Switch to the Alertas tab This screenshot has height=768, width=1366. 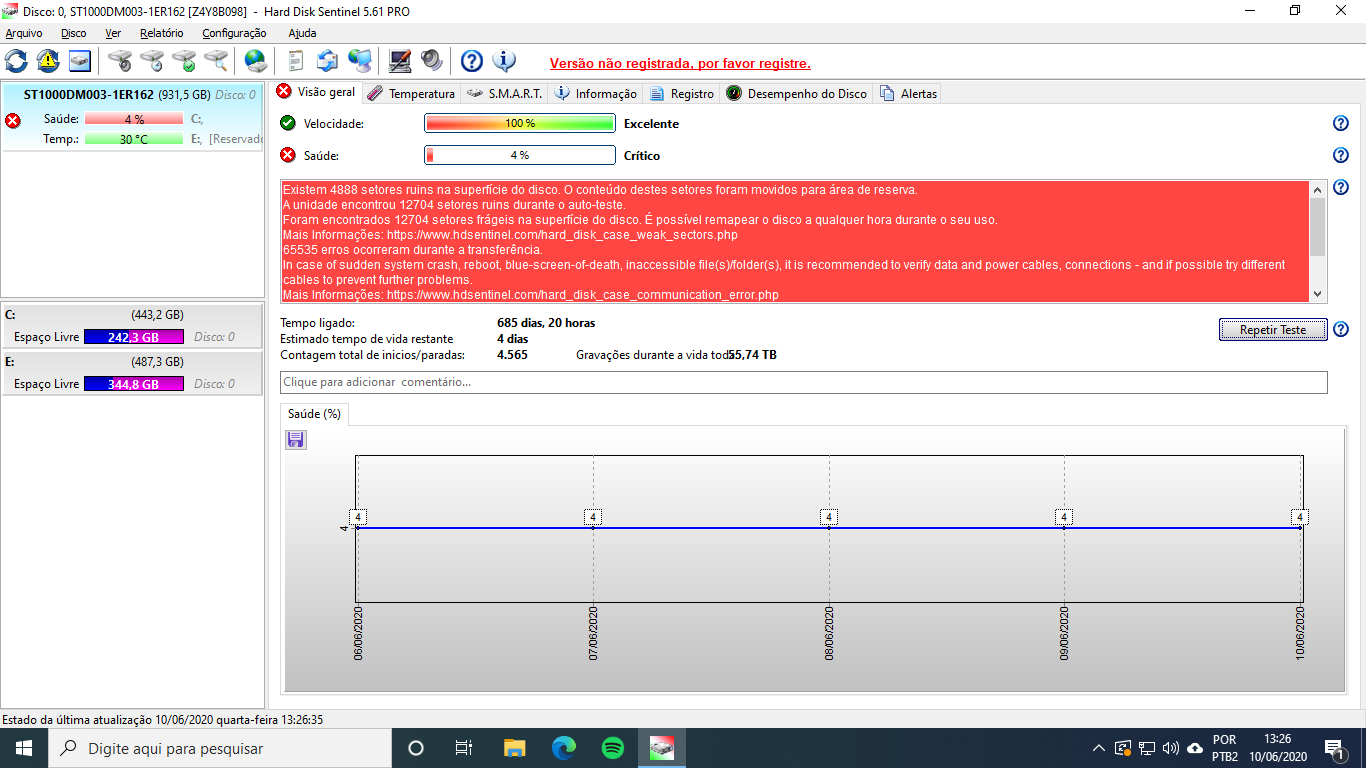(x=909, y=93)
